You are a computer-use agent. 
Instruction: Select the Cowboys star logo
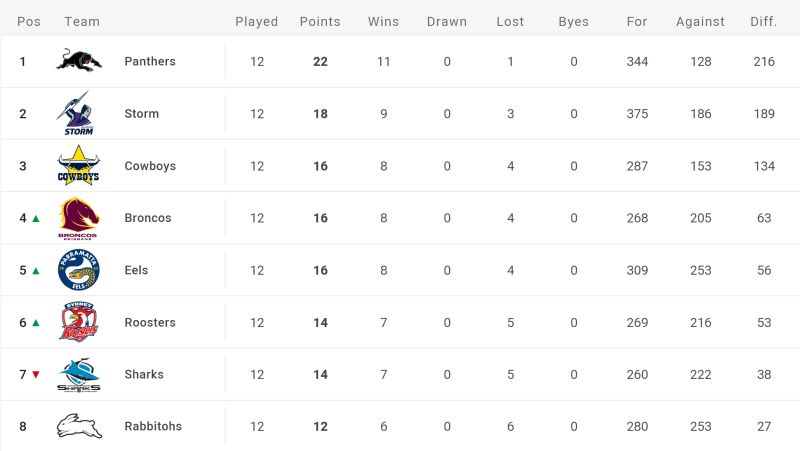click(x=79, y=165)
